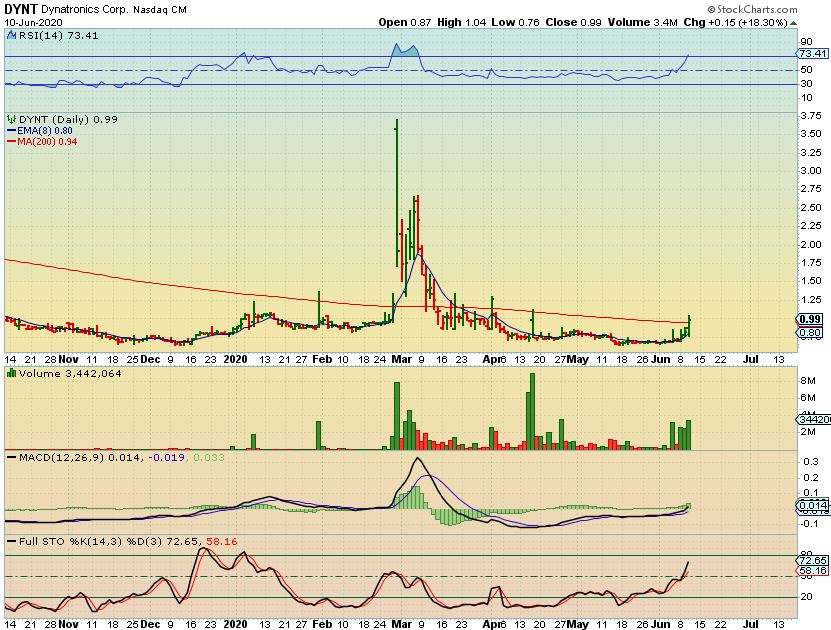Viewport: 831px width, 630px height.
Task: Click the MACD(12,26,9) legend label
Action: (x=61, y=457)
